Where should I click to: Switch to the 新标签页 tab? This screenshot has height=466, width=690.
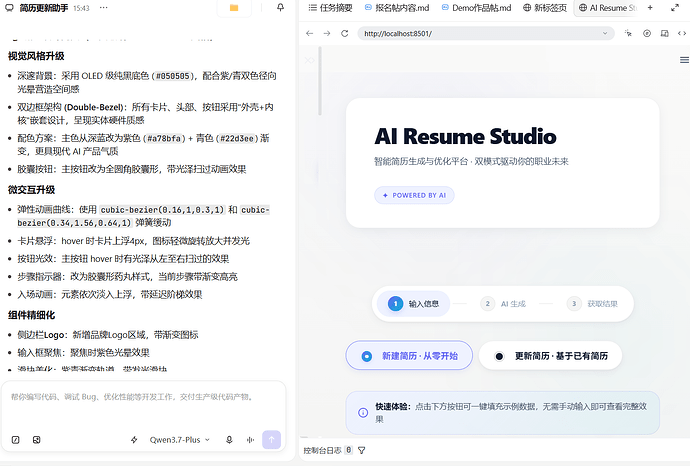tap(545, 8)
